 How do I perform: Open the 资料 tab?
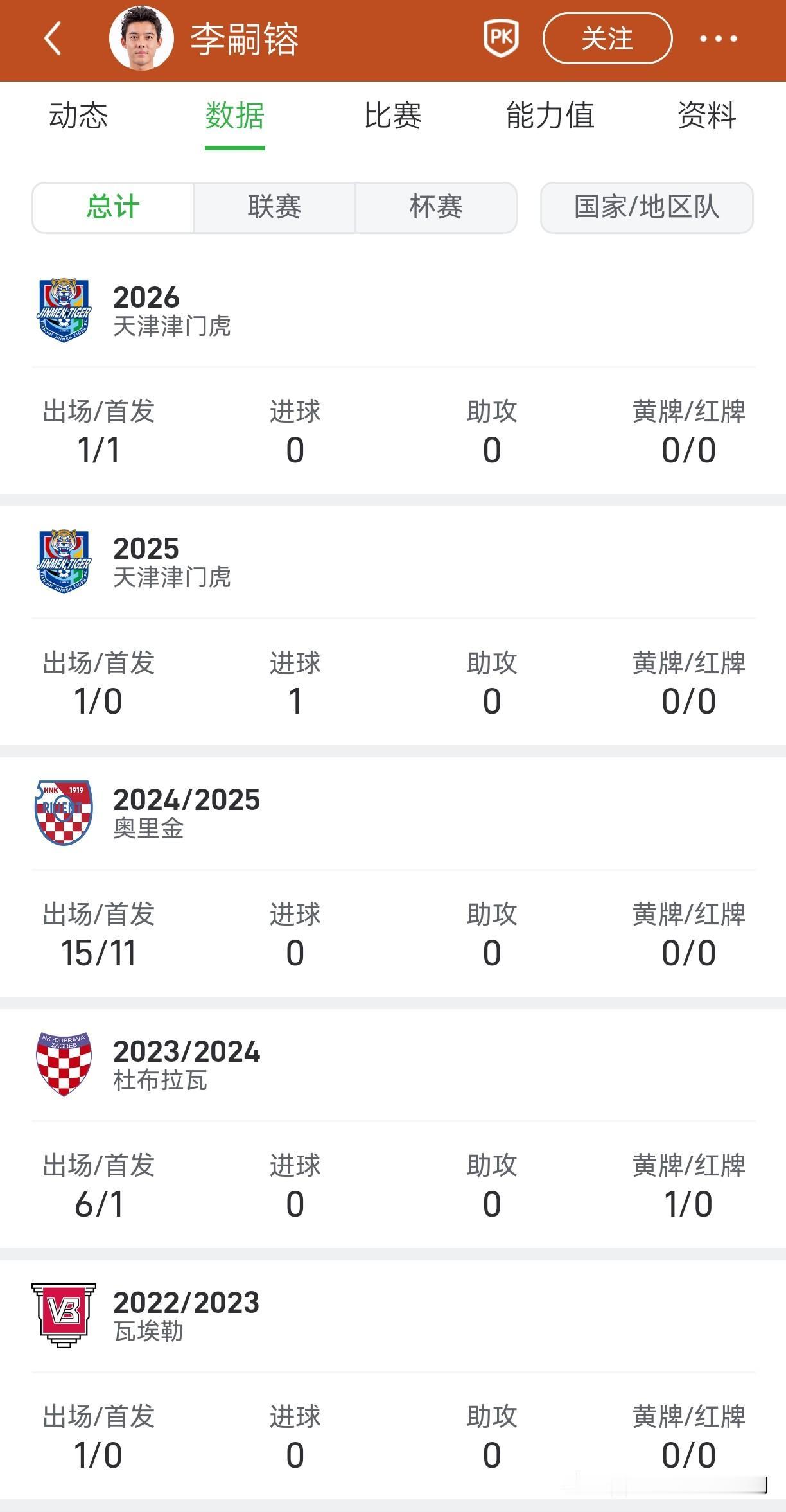tap(707, 116)
